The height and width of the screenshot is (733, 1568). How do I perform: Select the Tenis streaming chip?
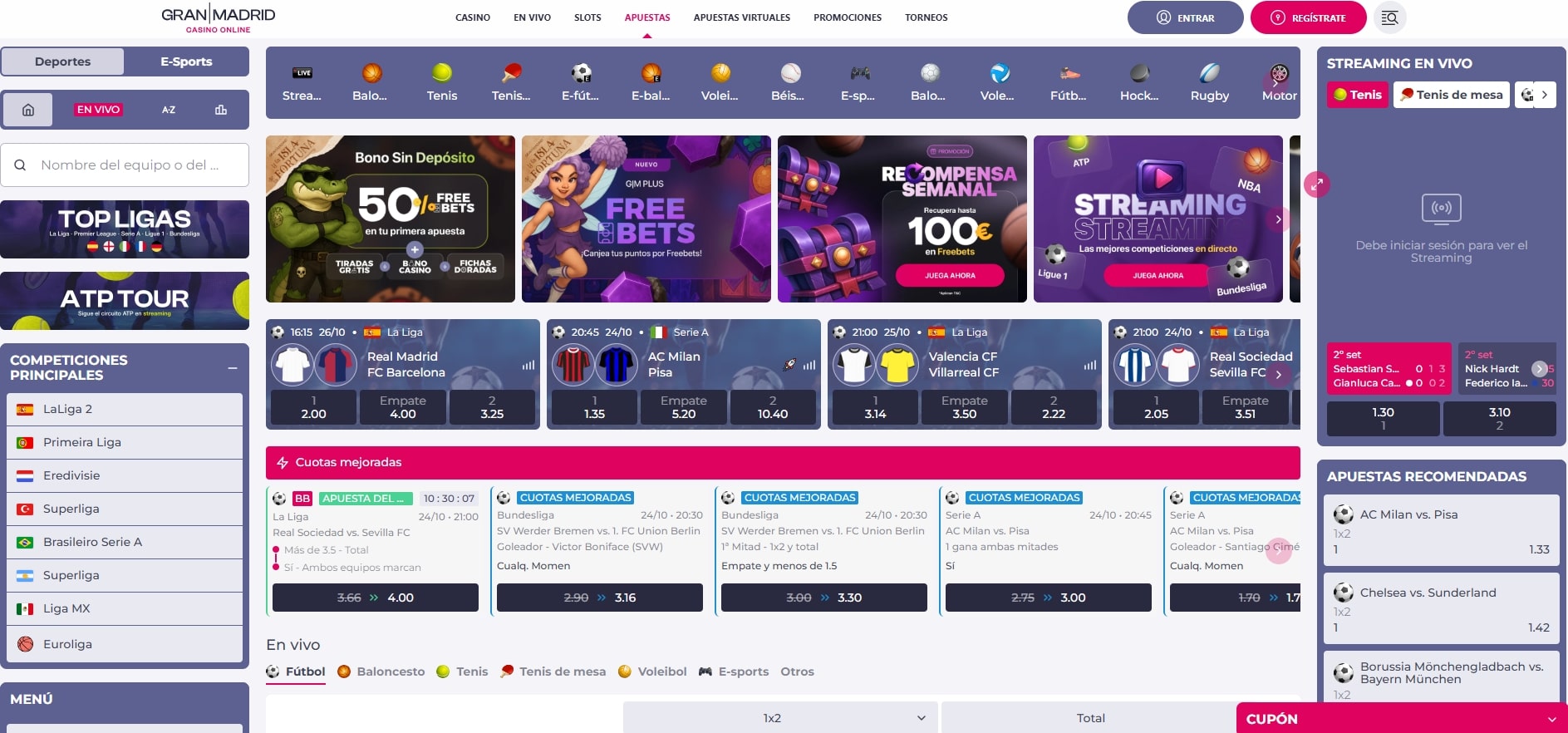tap(1358, 95)
